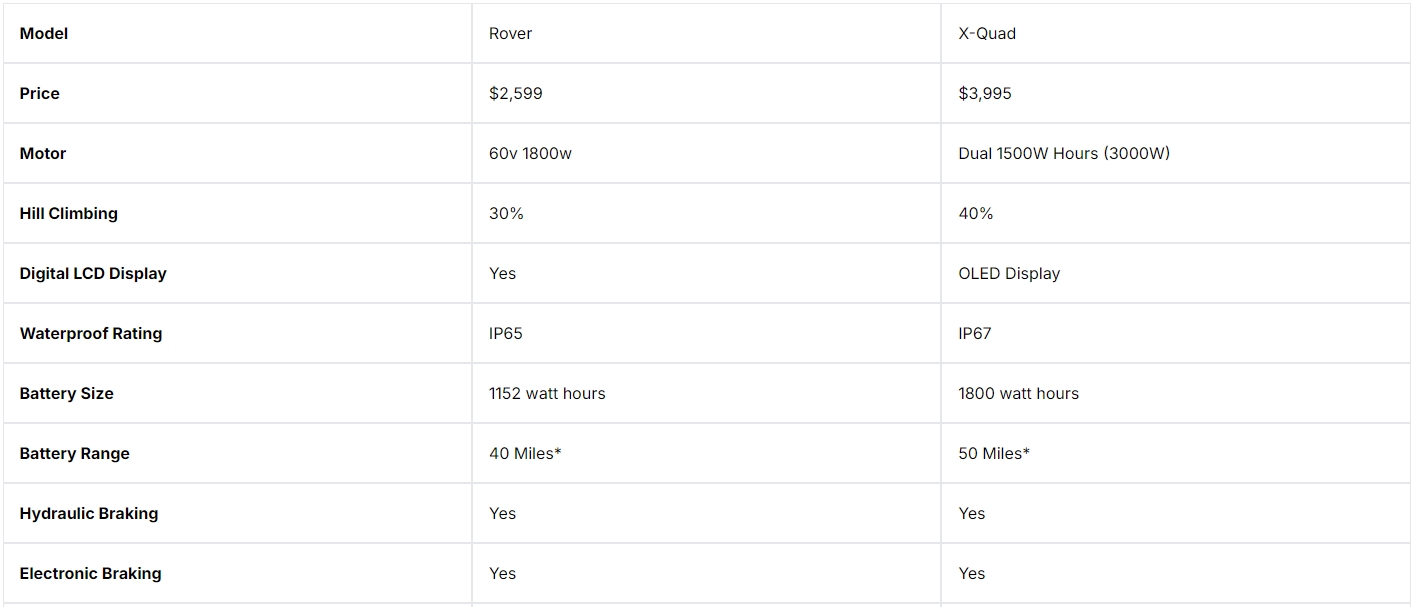Click the 60v 1800w motor value
Image resolution: width=1415 pixels, height=607 pixels.
530,153
